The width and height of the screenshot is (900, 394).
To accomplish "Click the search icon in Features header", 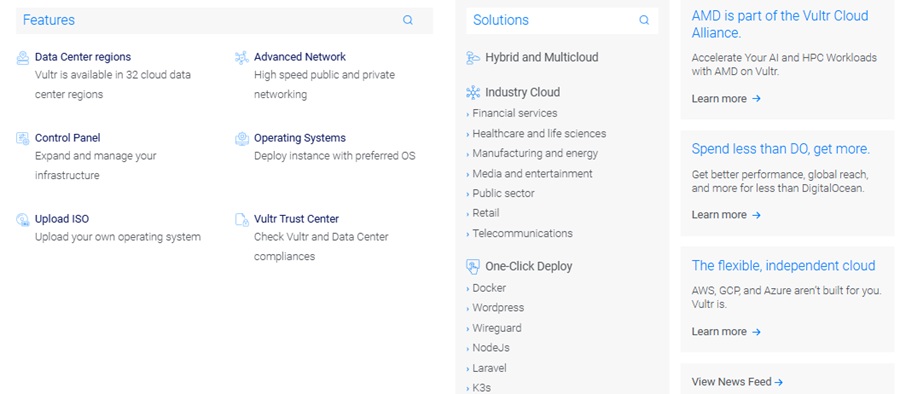I will (x=408, y=20).
